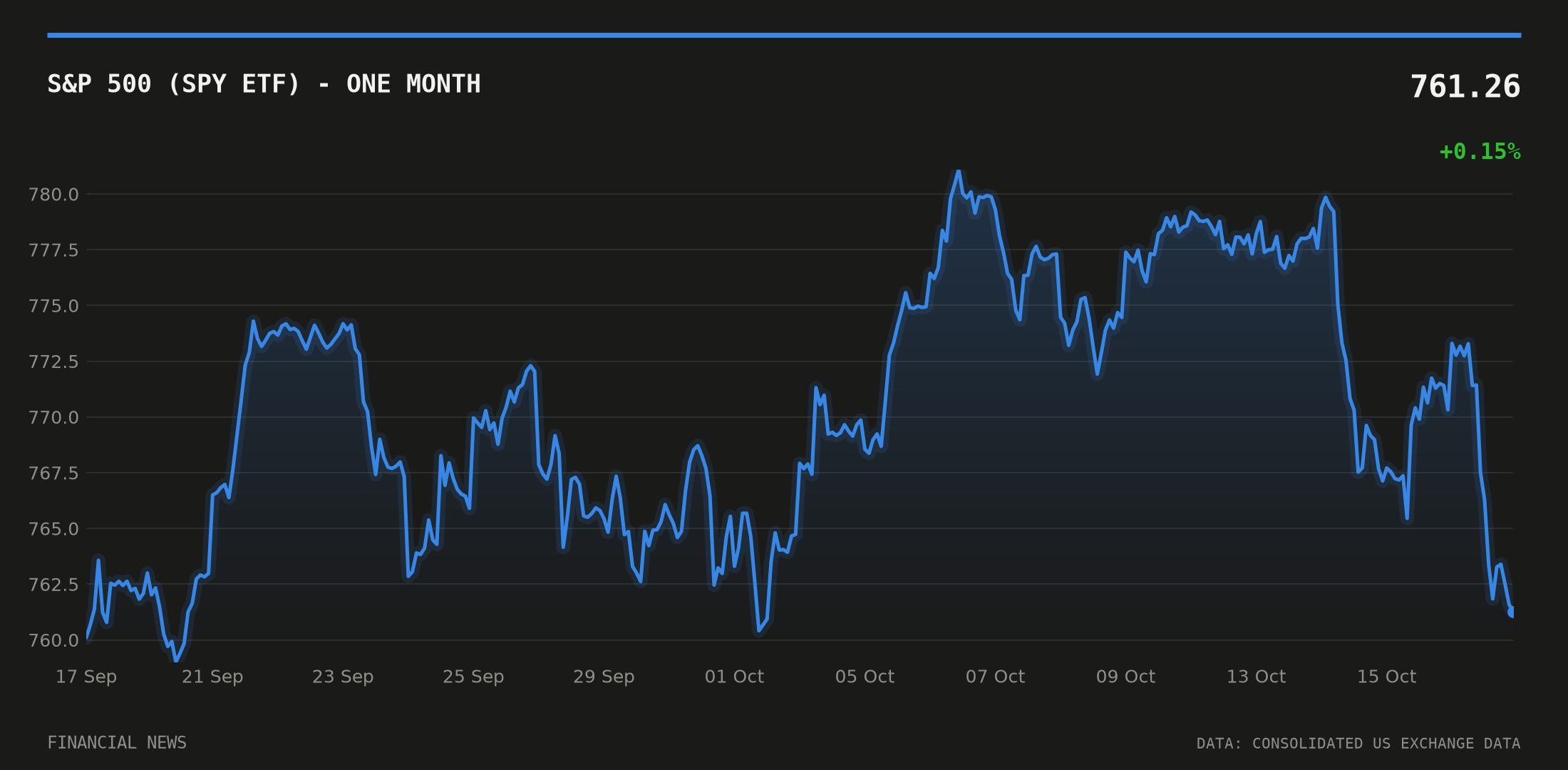
Task: Select the 760.0 y-axis label
Action: pyautogui.click(x=53, y=640)
